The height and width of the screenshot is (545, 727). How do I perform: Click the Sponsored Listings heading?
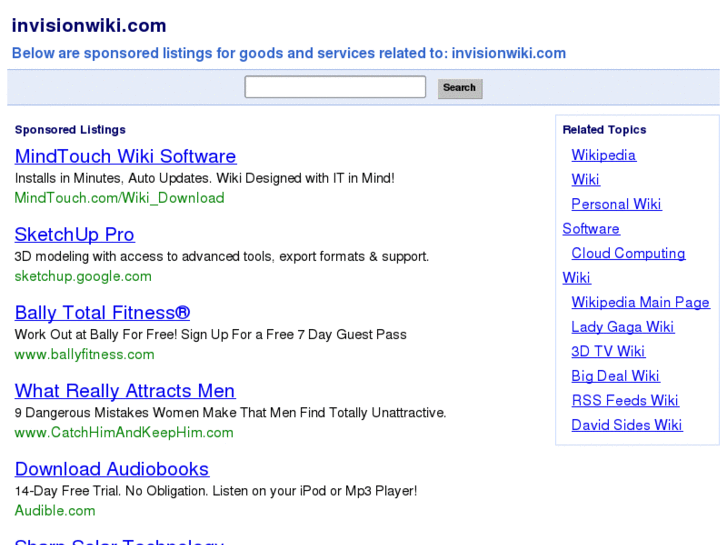pyautogui.click(x=70, y=130)
